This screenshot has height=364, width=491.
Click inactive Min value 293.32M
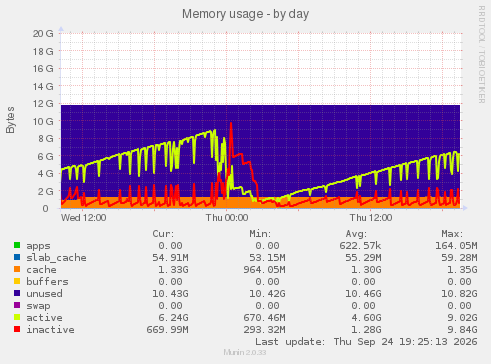264,330
